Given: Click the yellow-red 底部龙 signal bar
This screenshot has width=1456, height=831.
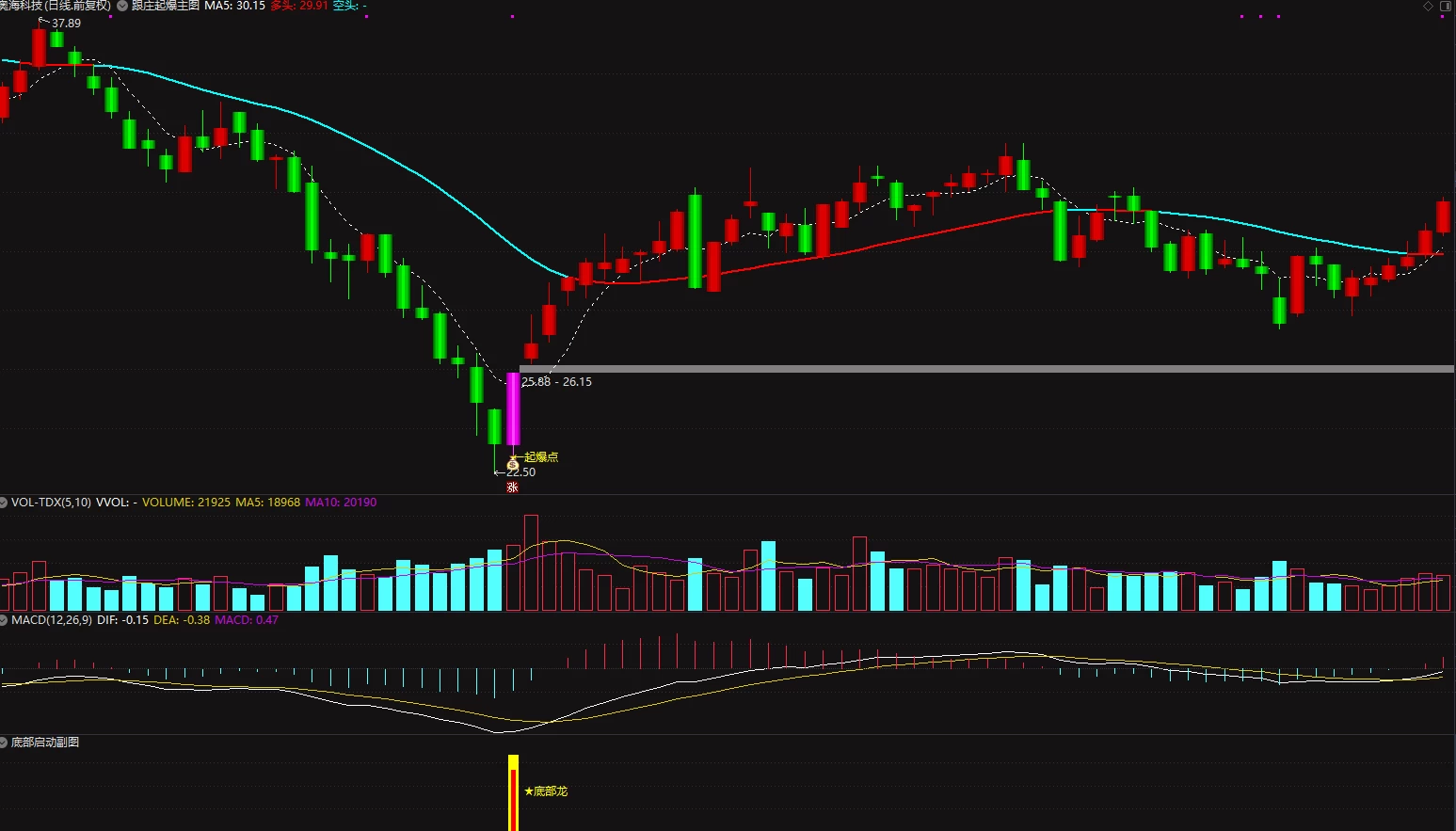Looking at the screenshot, I should (x=513, y=792).
